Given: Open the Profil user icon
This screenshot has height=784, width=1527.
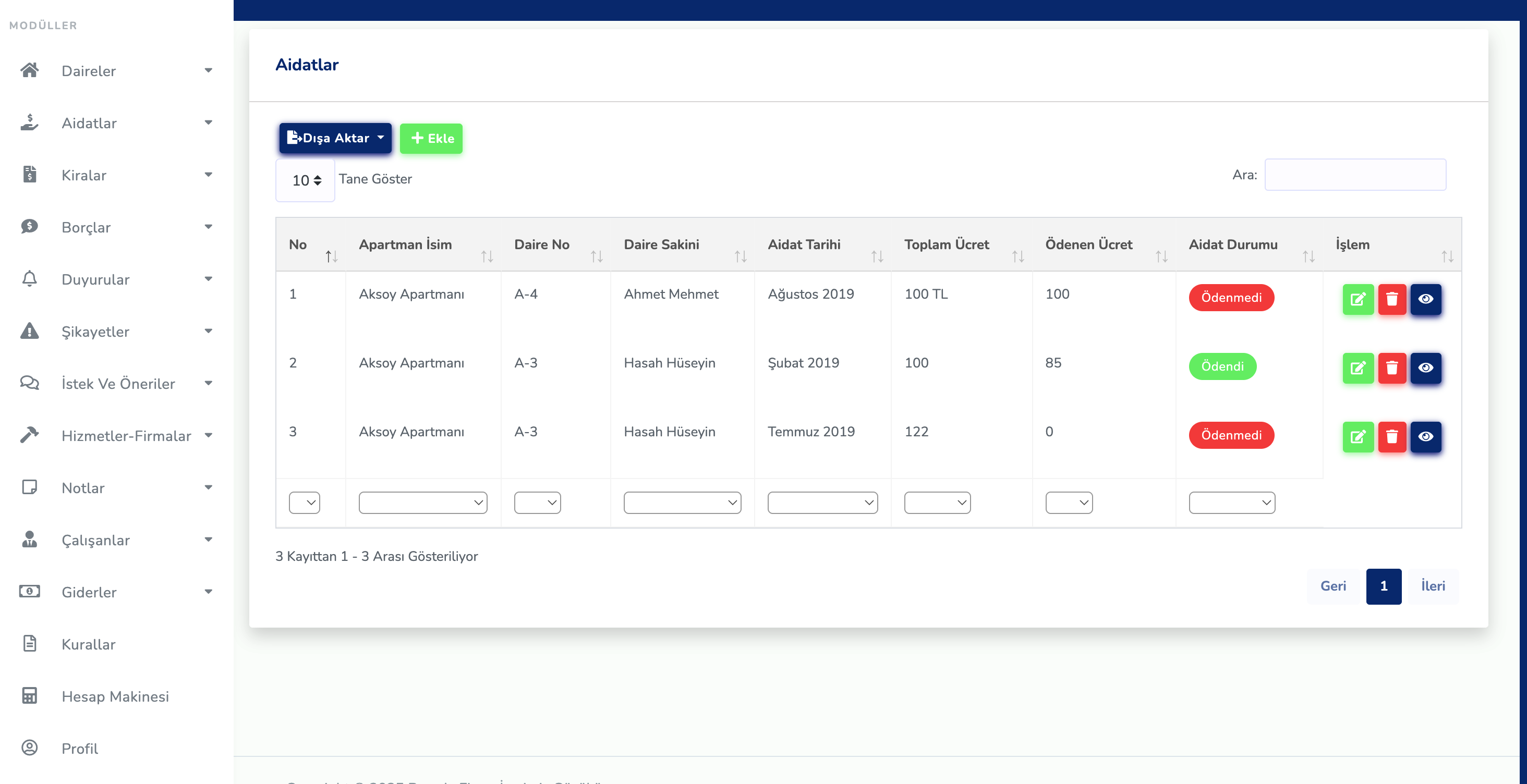Looking at the screenshot, I should pos(29,748).
